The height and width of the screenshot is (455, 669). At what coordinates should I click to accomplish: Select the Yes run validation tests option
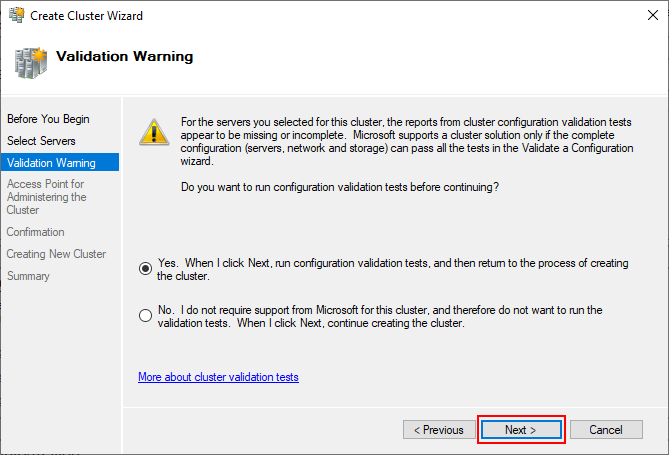pyautogui.click(x=145, y=268)
